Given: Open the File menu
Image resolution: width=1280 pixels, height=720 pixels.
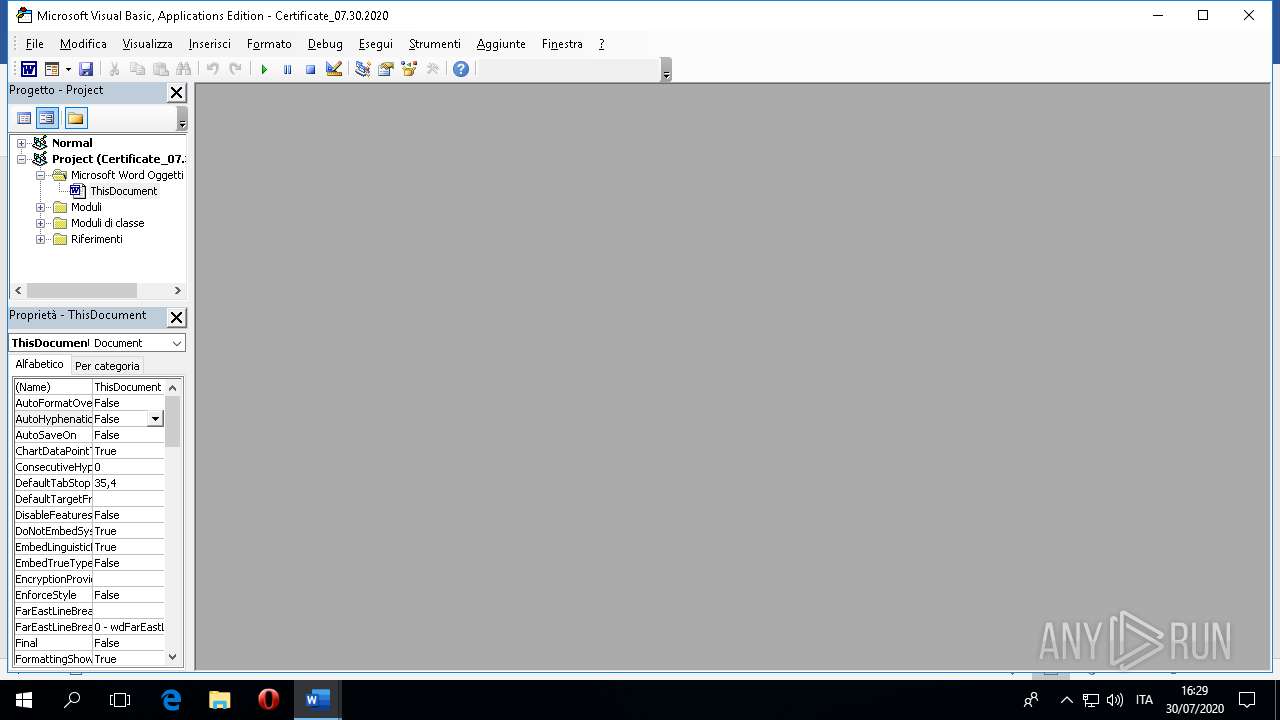Looking at the screenshot, I should click(x=34, y=44).
